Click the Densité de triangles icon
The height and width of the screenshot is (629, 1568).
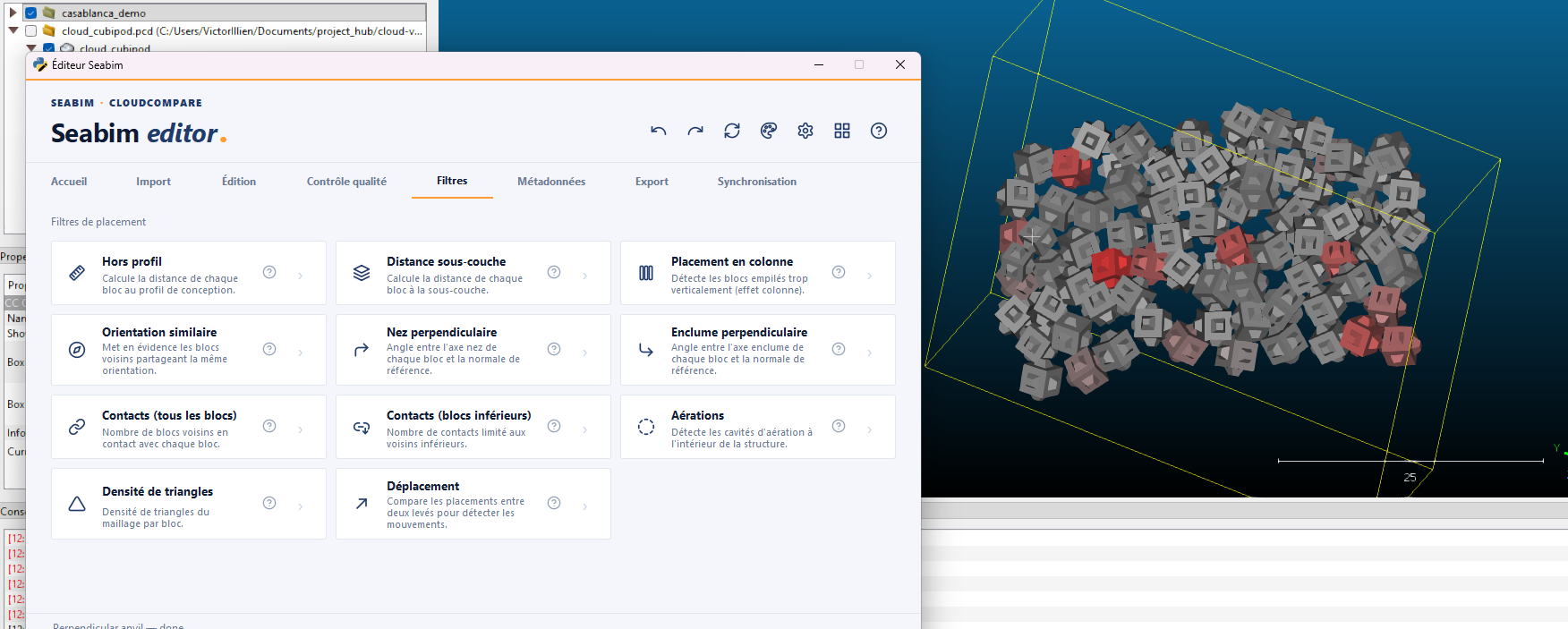tap(77, 504)
